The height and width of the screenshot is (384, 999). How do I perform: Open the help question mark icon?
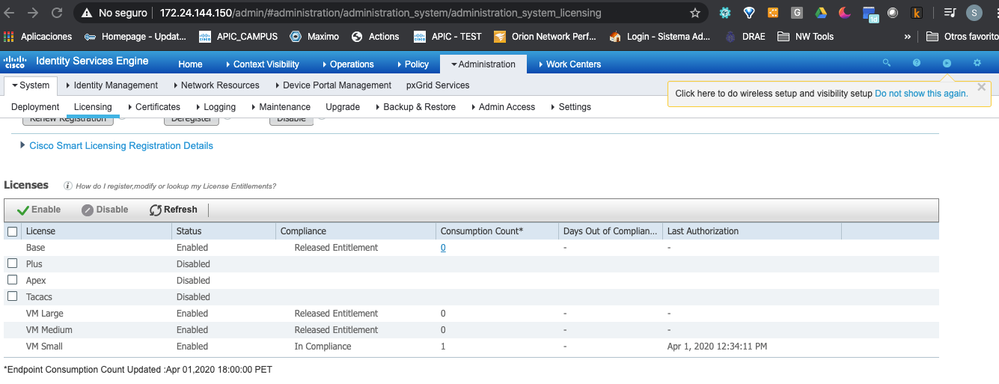pos(917,63)
